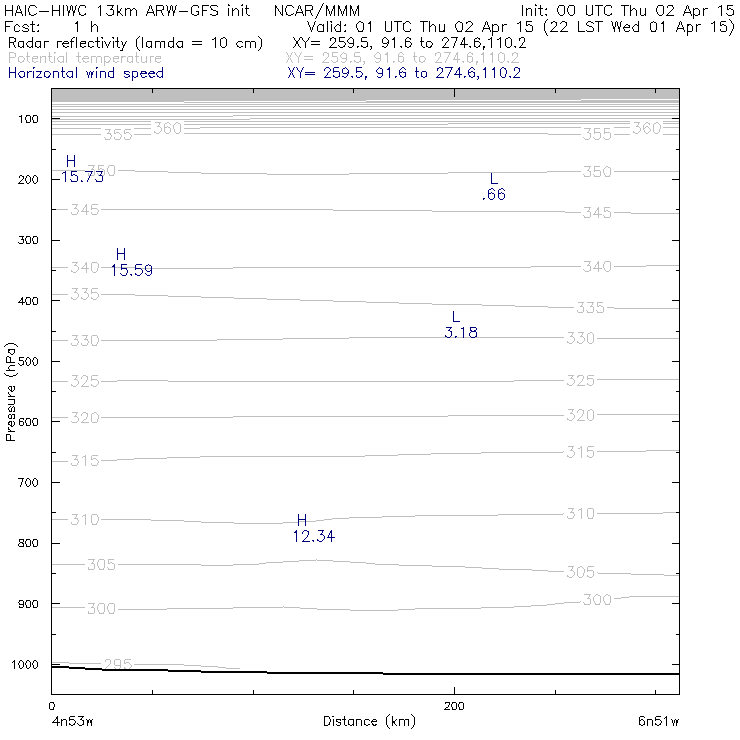740x740 pixels.
Task: Click the '800' pressure axis tick label
Action: pos(28,543)
